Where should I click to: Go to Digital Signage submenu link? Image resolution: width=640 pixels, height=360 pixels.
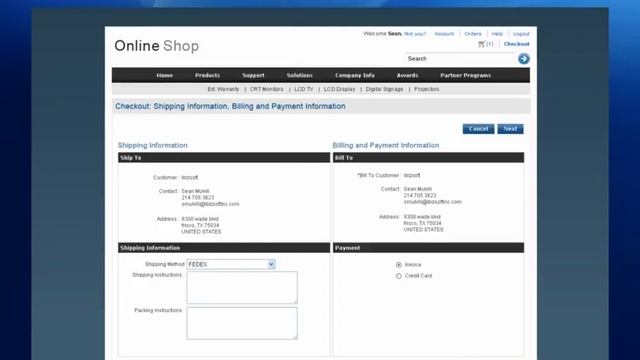pyautogui.click(x=384, y=89)
